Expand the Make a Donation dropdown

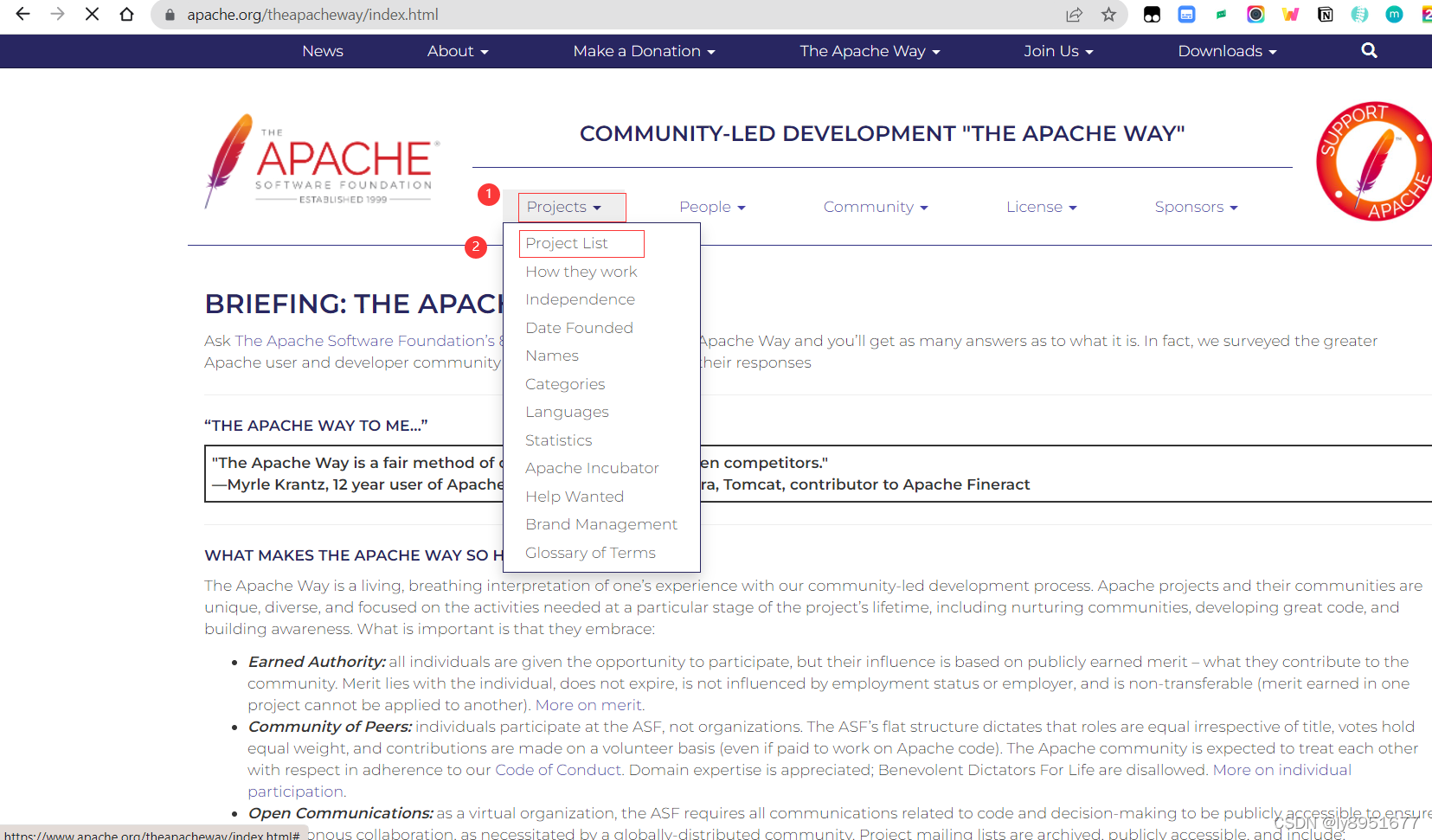click(x=644, y=51)
